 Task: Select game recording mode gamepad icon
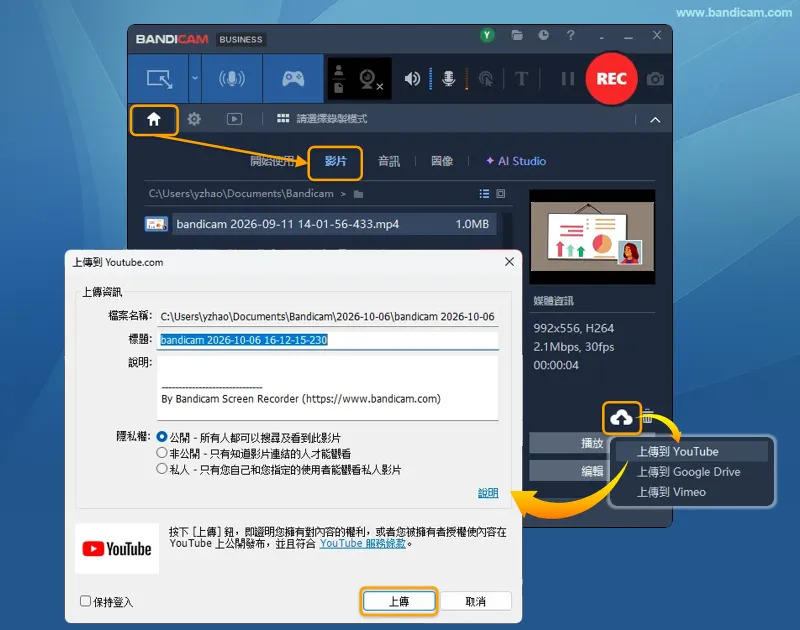click(x=293, y=79)
